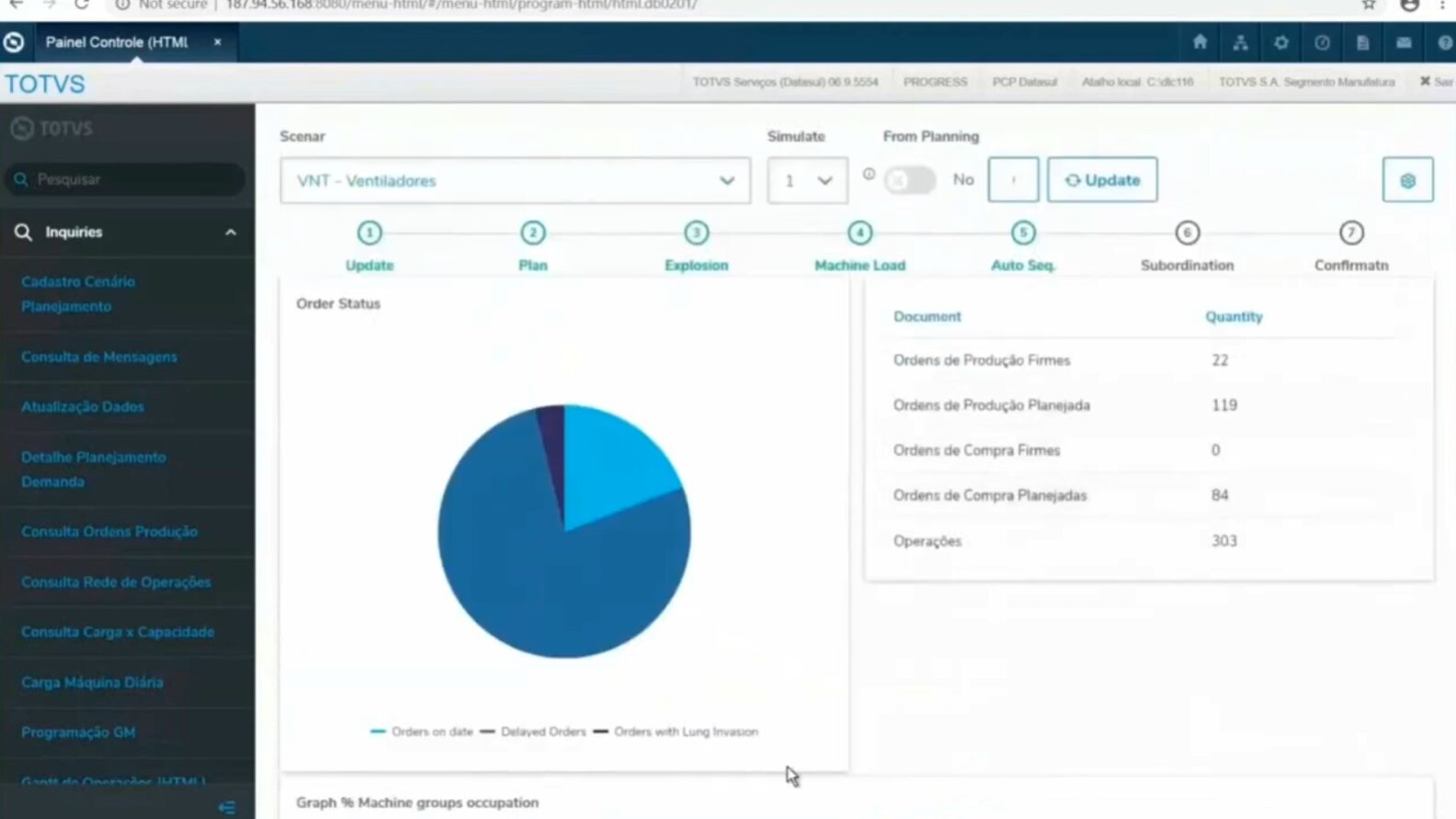Screen dimensions: 1456x819
Task: Open the mail envelope icon
Action: 1403,42
